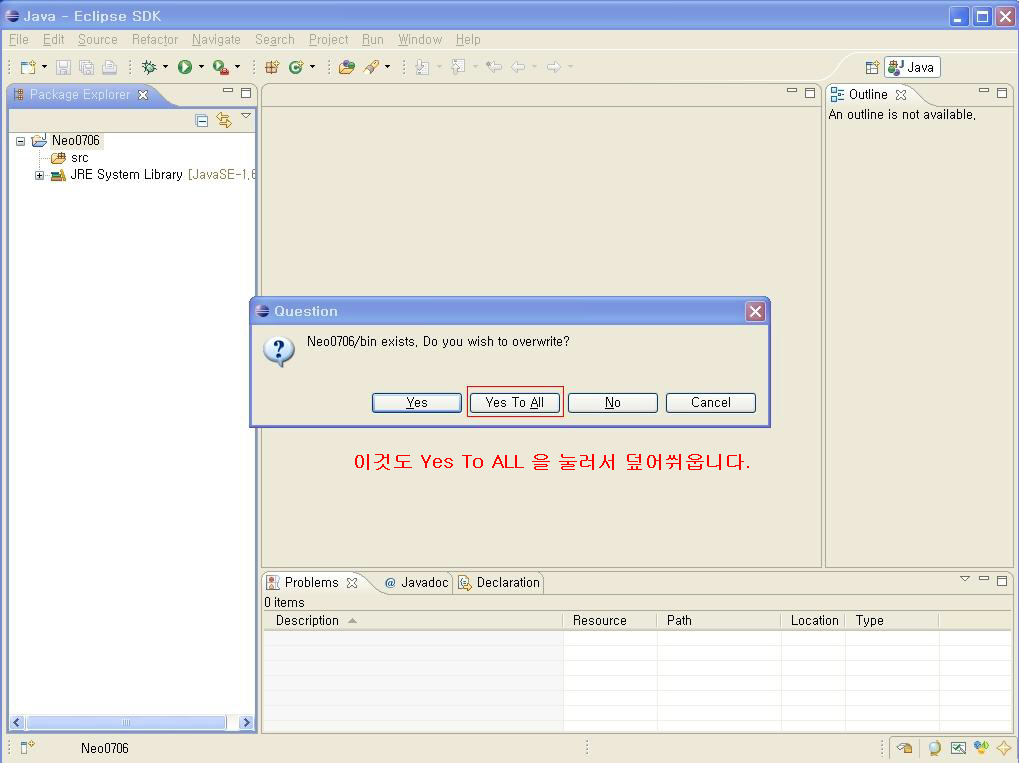The image size is (1019, 763).
Task: Click the Run External Tools icon
Action: (x=220, y=67)
